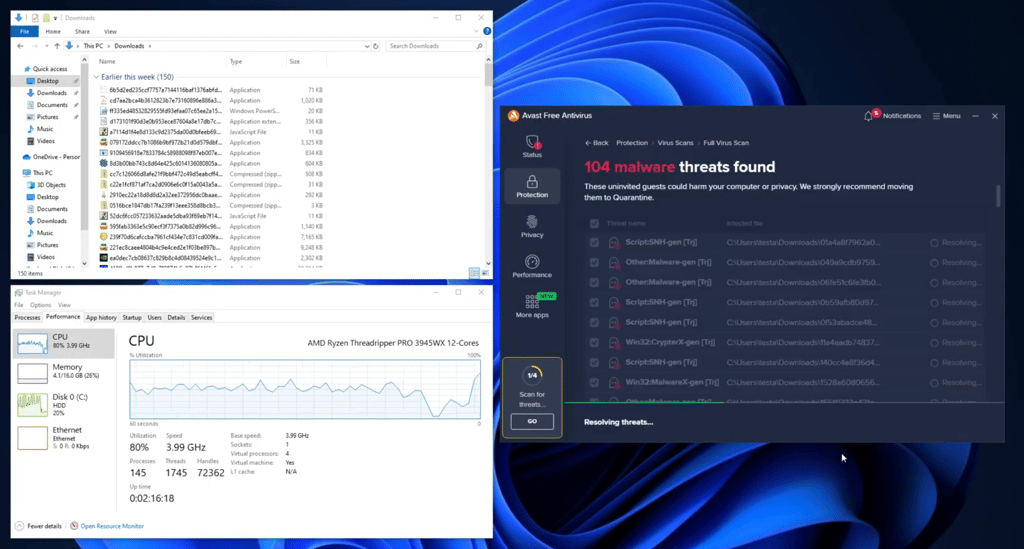Open the Privacy fingerprint section in Avast

point(532,226)
